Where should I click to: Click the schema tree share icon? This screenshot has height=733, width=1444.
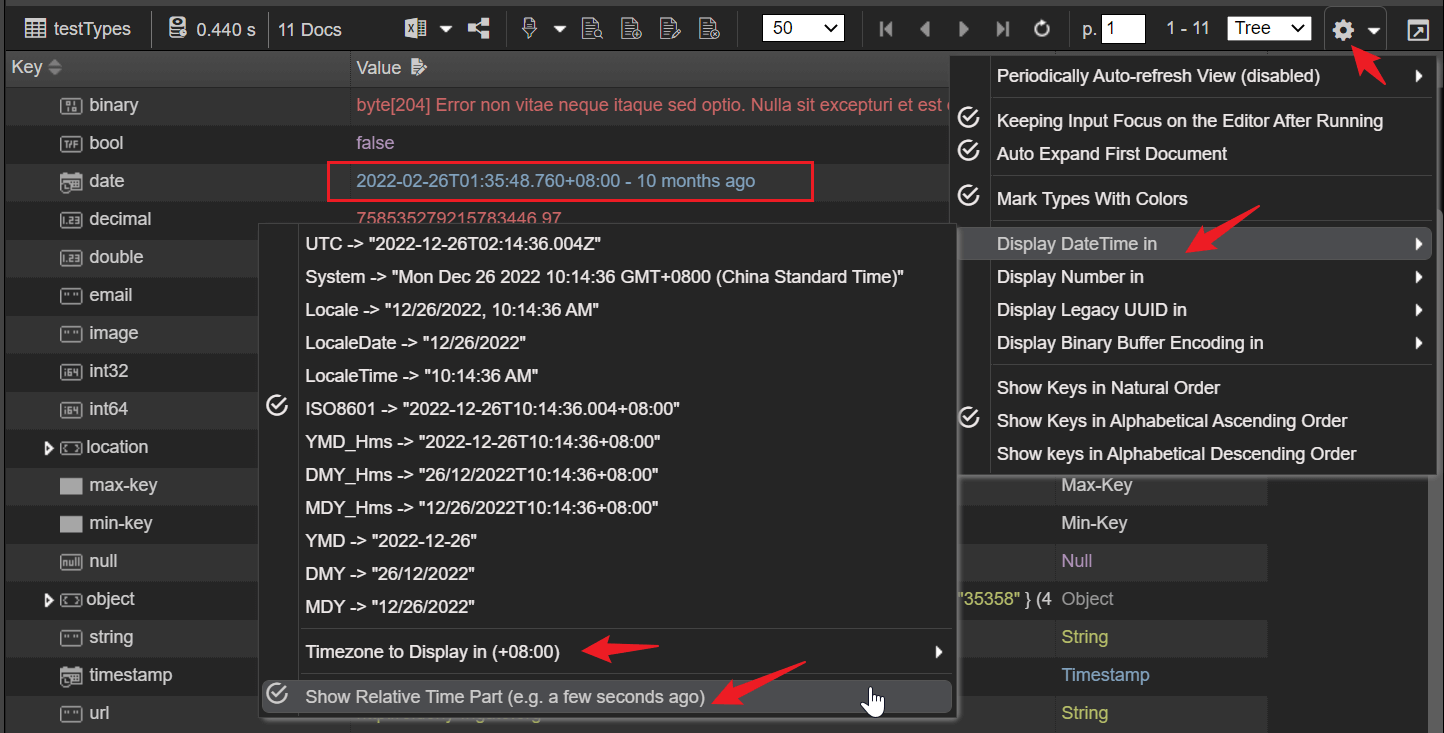click(x=479, y=29)
